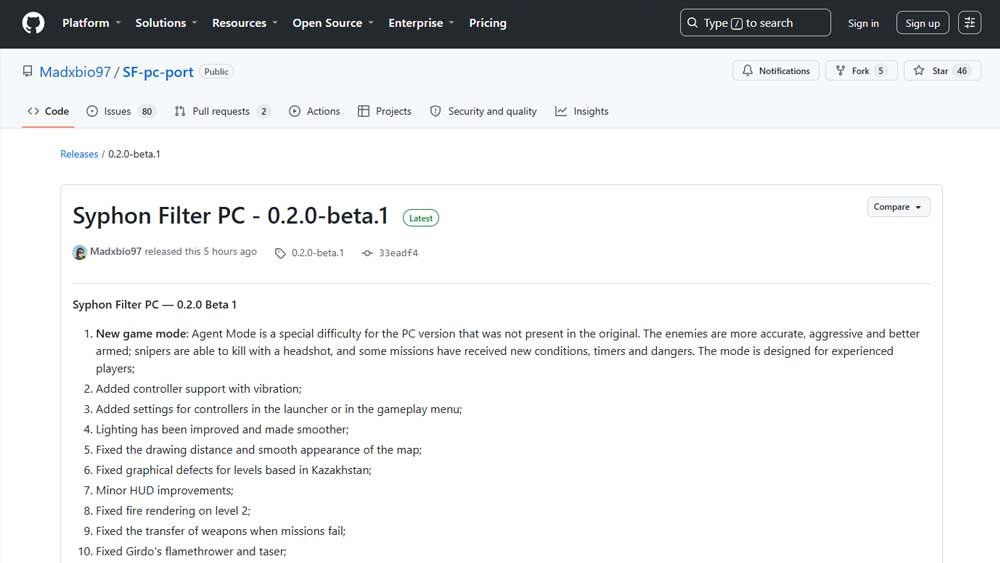Click the Fork count 5
This screenshot has width=1000, height=563.
click(x=881, y=71)
